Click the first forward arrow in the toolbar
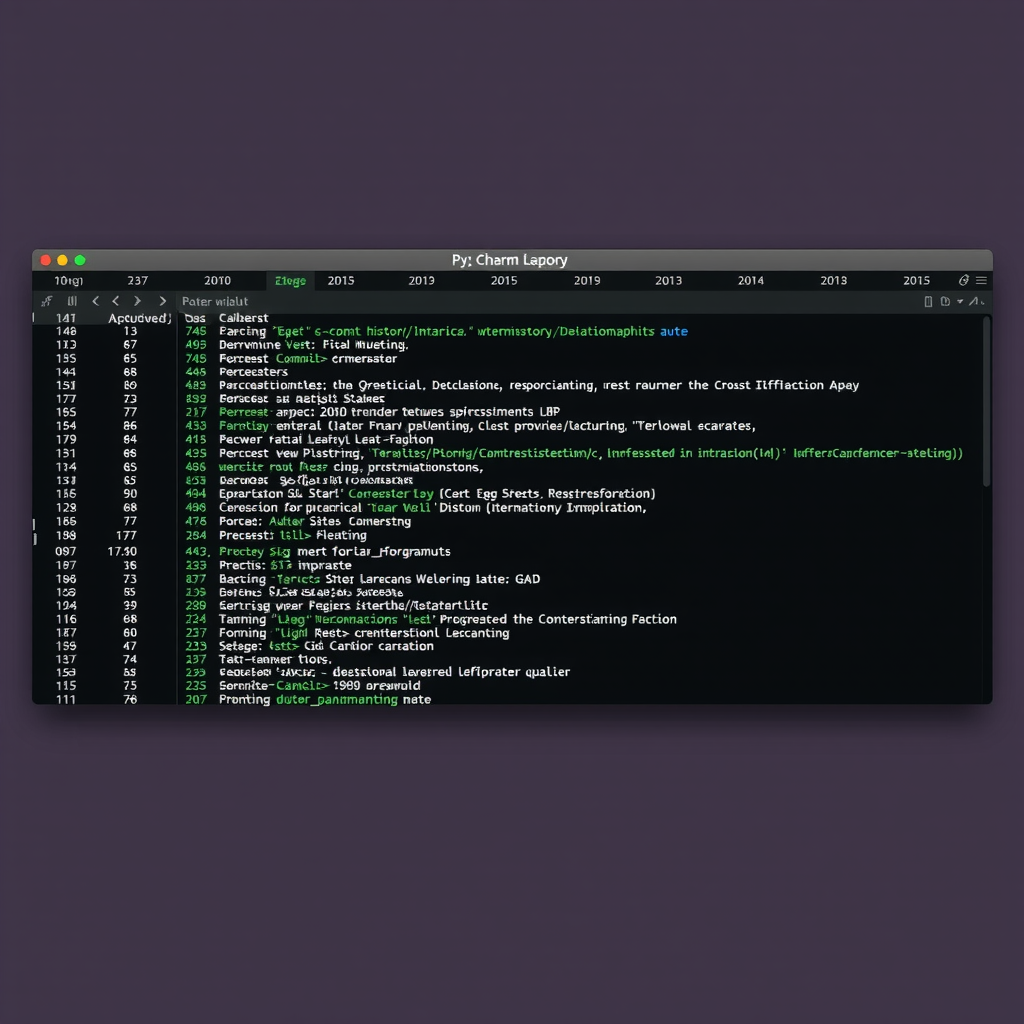The height and width of the screenshot is (1024, 1024). click(x=137, y=301)
